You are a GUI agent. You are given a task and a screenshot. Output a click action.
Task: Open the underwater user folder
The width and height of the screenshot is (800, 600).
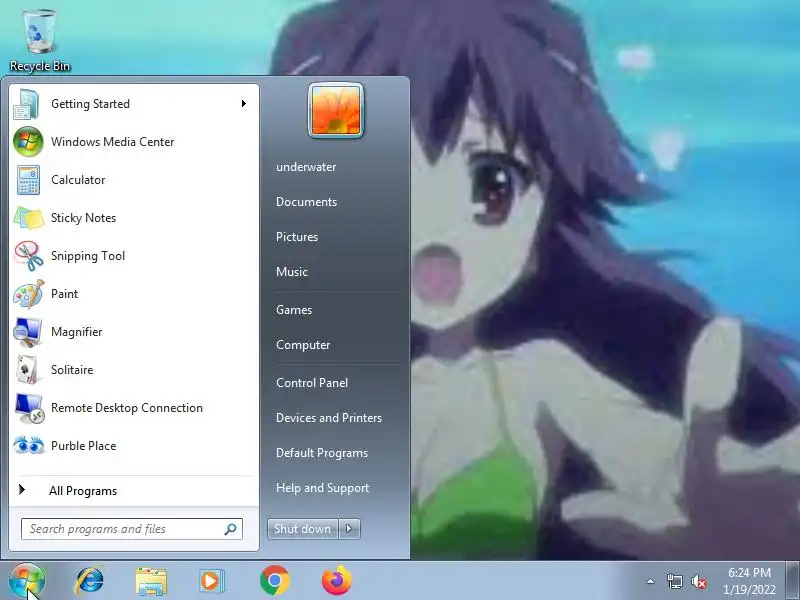306,167
